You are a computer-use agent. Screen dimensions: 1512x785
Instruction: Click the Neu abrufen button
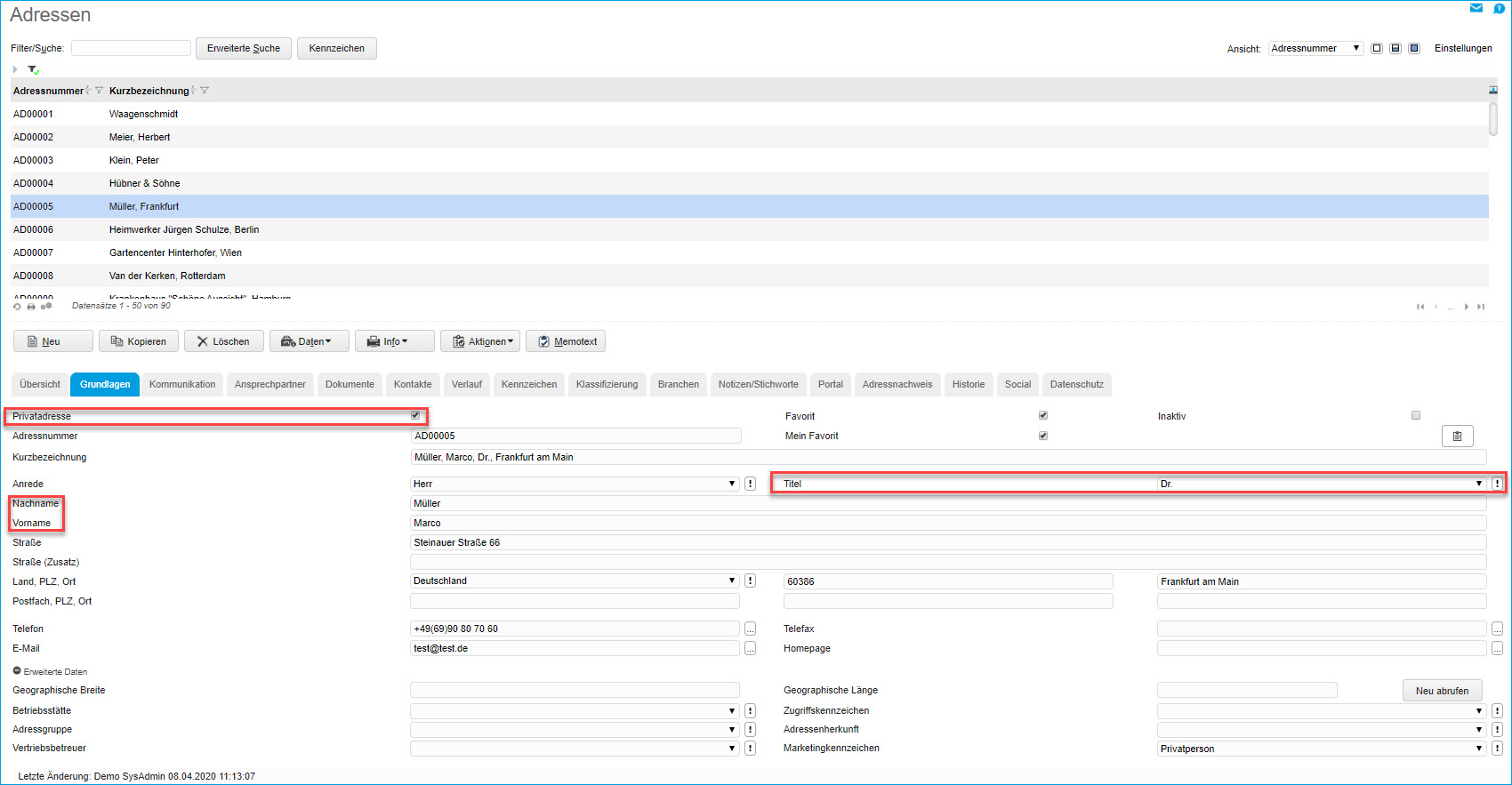(x=1442, y=691)
